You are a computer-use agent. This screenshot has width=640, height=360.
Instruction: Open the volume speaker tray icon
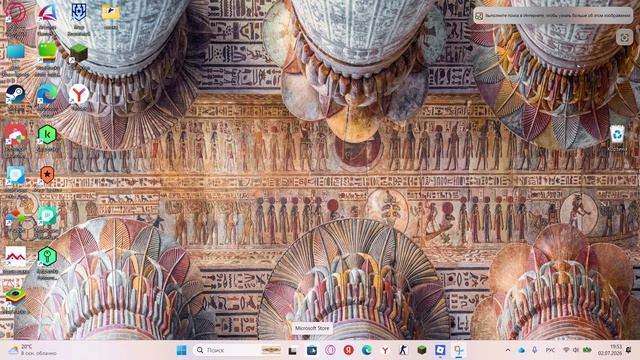[x=576, y=350]
